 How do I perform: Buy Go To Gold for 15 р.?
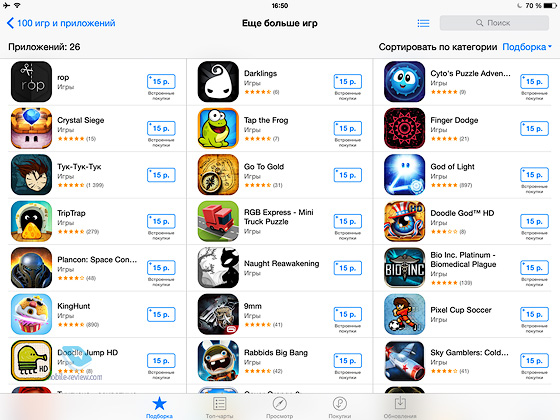(x=348, y=175)
